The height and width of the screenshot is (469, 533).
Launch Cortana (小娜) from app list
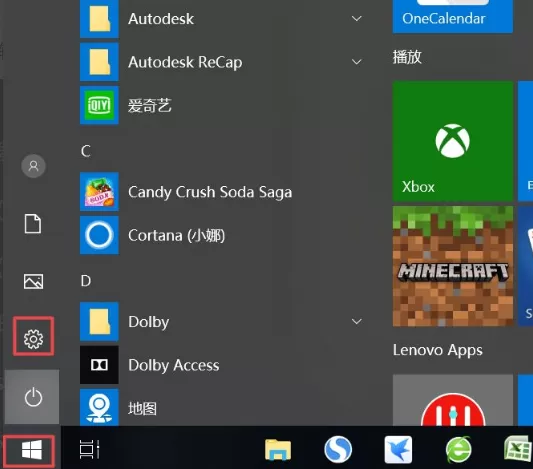pos(176,235)
